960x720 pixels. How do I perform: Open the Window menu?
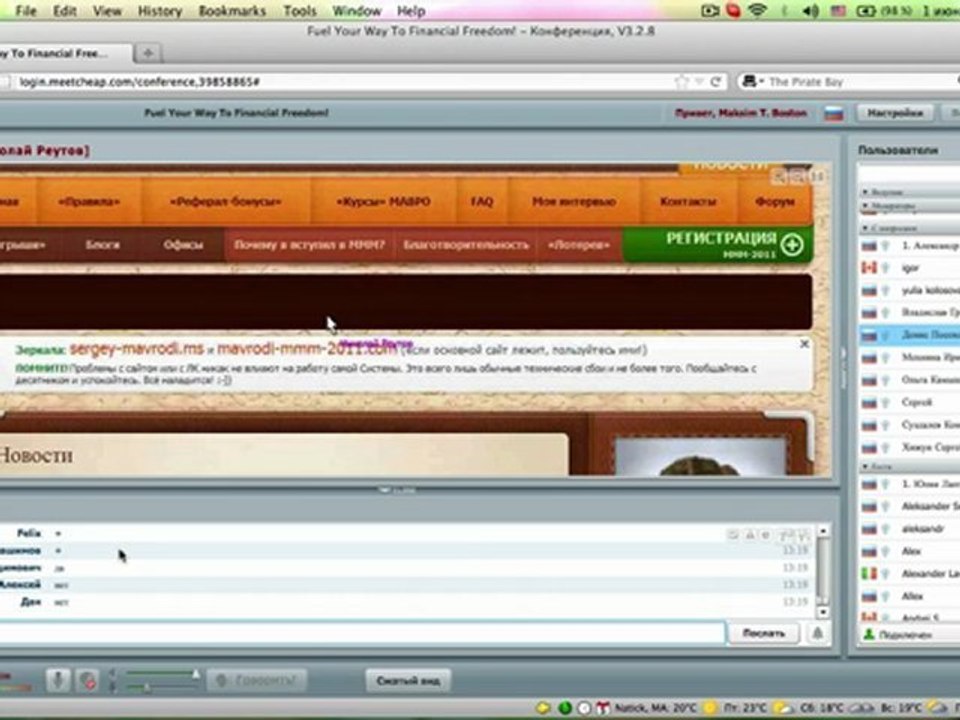356,11
